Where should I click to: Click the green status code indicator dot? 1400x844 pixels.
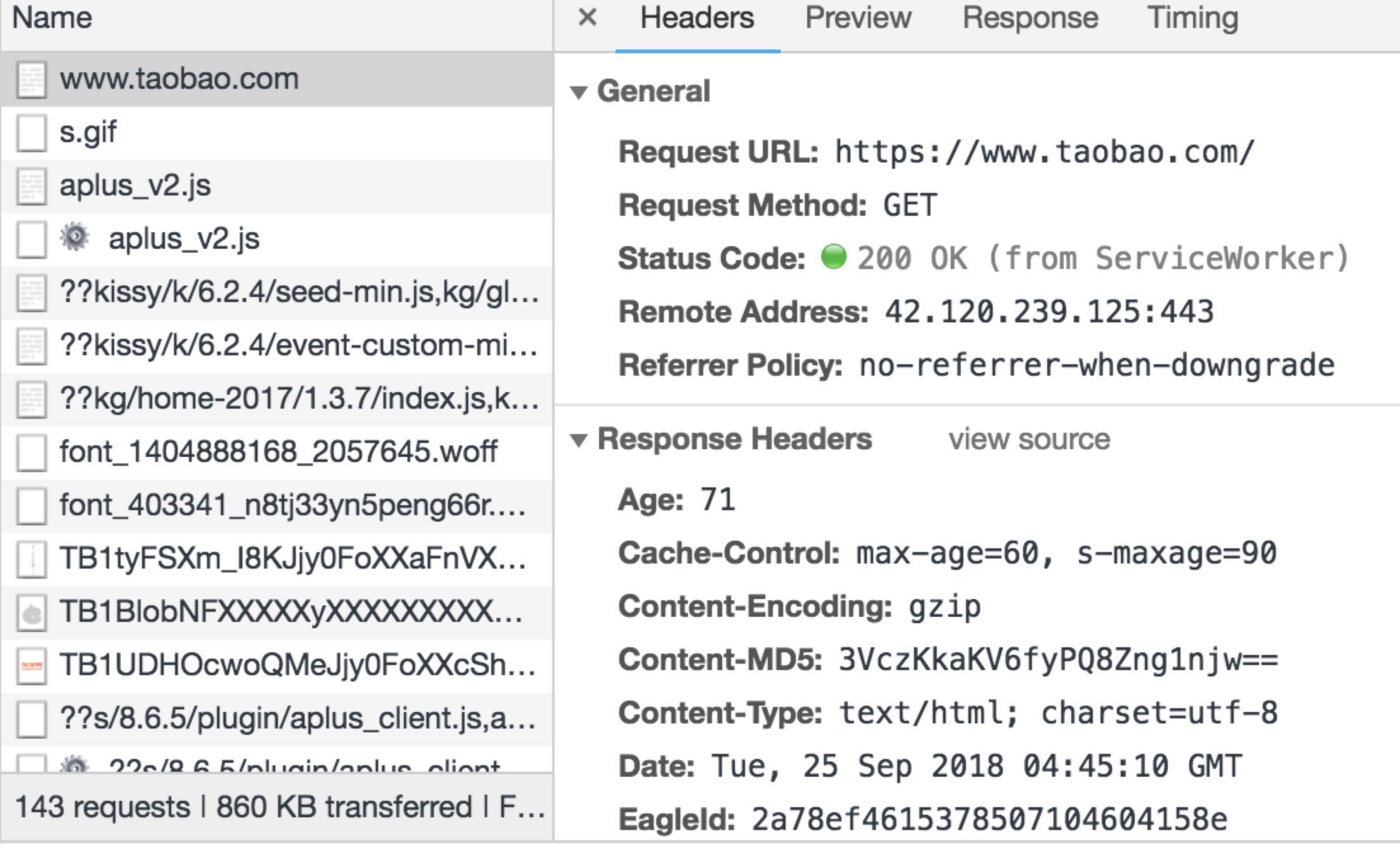pyautogui.click(x=833, y=257)
